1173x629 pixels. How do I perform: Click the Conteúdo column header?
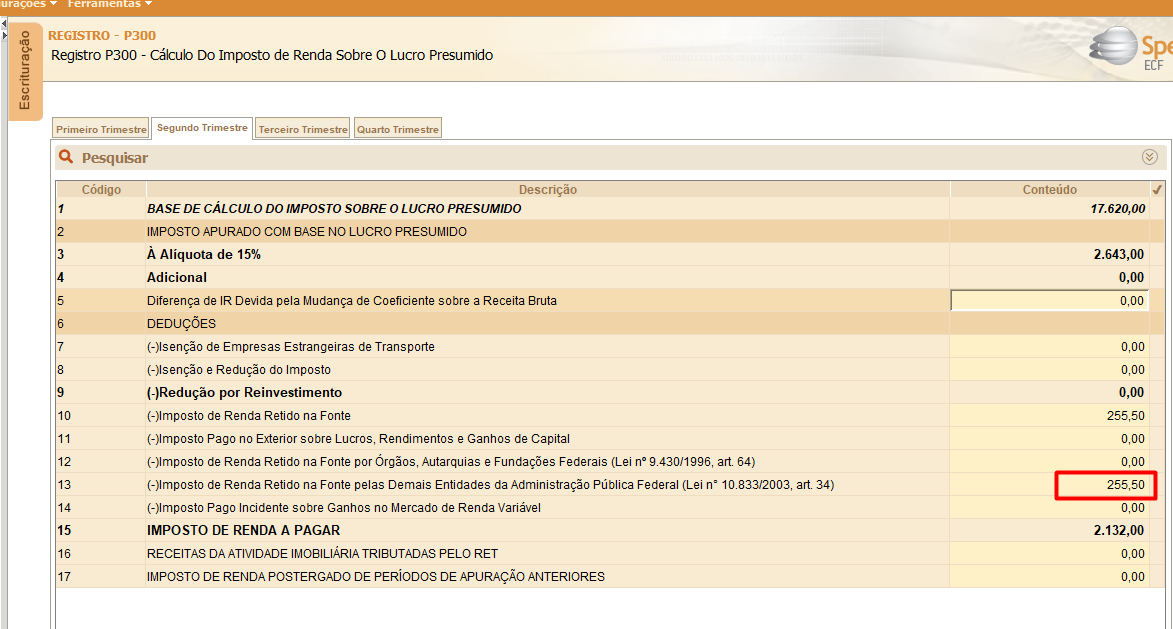[1050, 189]
